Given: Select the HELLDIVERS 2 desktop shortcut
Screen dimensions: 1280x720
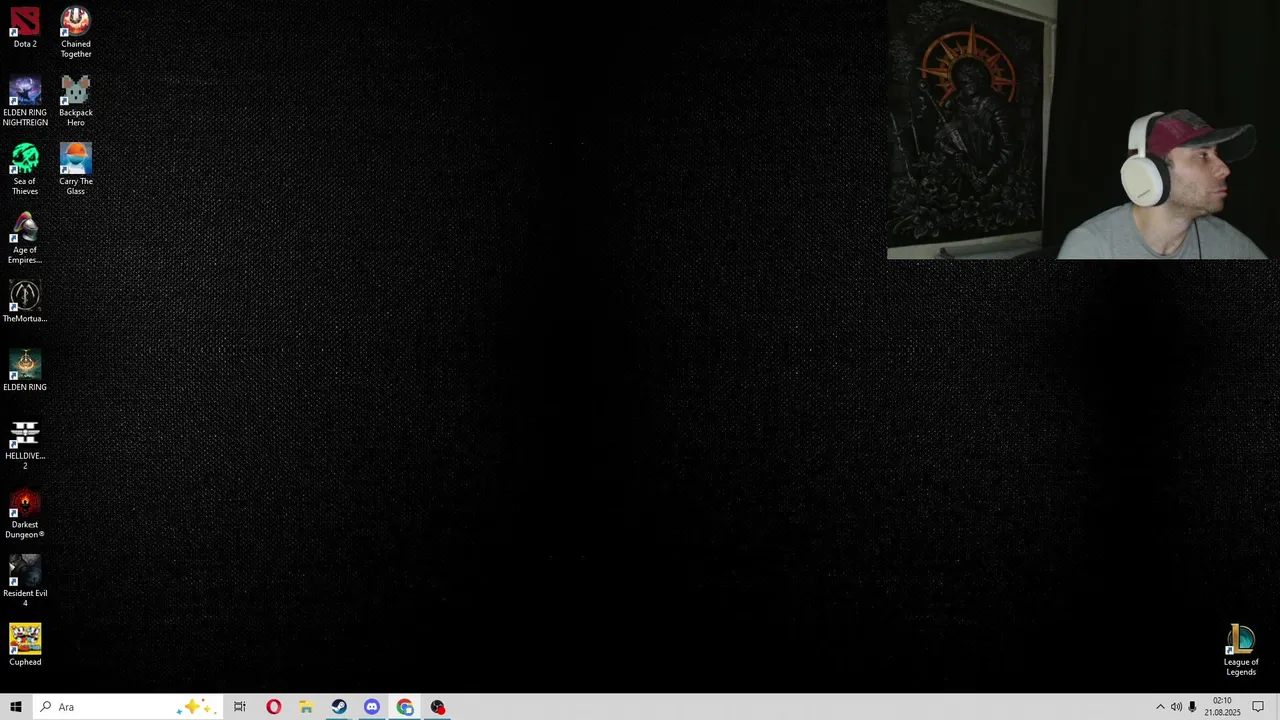Looking at the screenshot, I should click(25, 445).
